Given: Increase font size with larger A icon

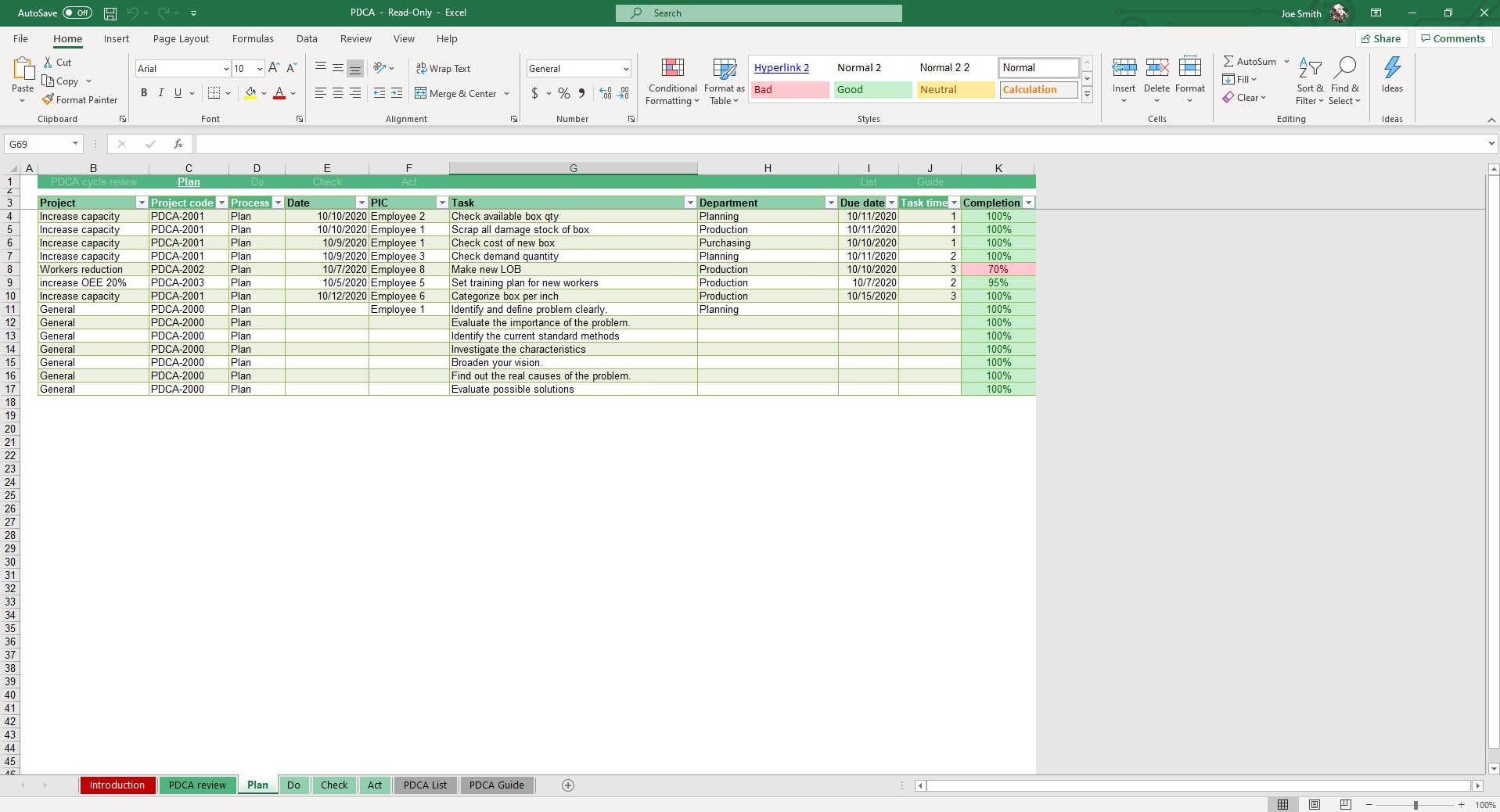Looking at the screenshot, I should pyautogui.click(x=274, y=69).
